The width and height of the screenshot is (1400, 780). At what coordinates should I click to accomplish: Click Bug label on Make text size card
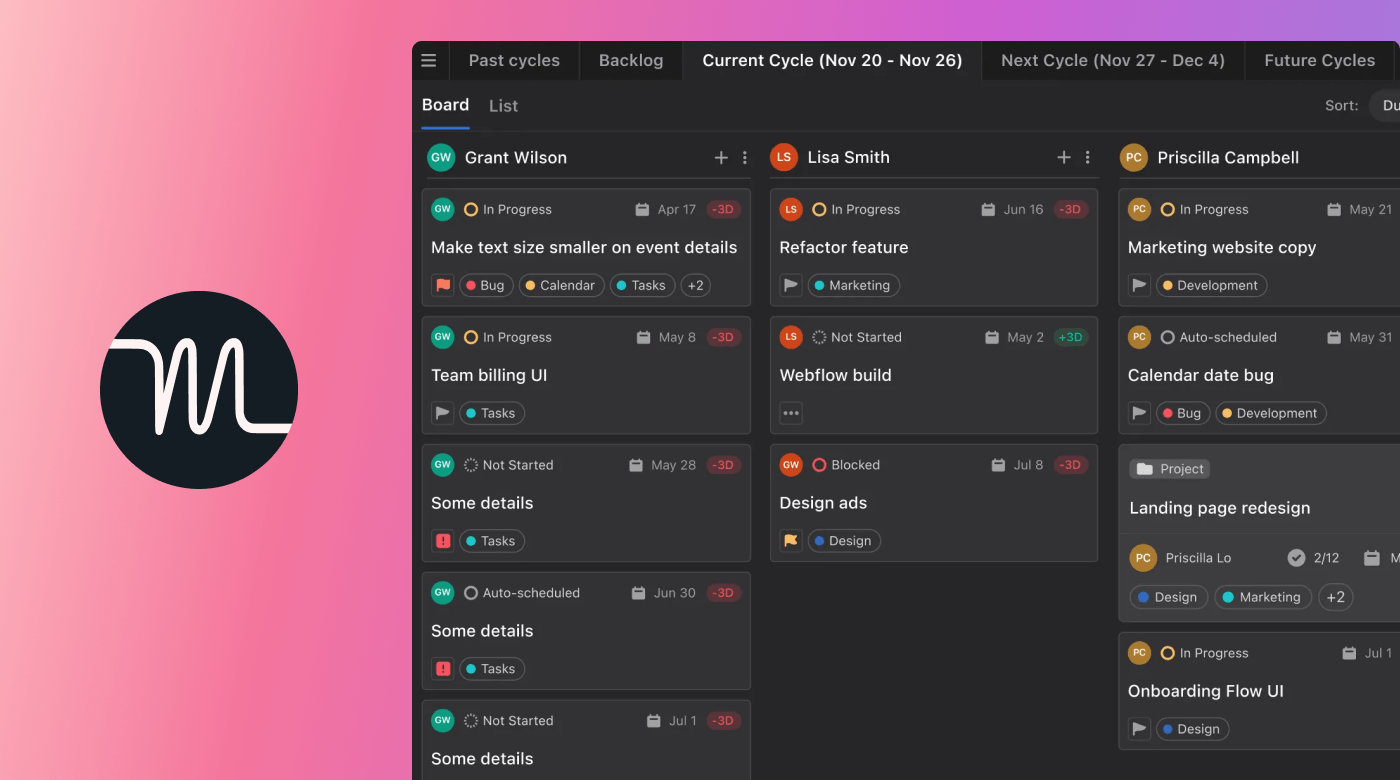[486, 285]
